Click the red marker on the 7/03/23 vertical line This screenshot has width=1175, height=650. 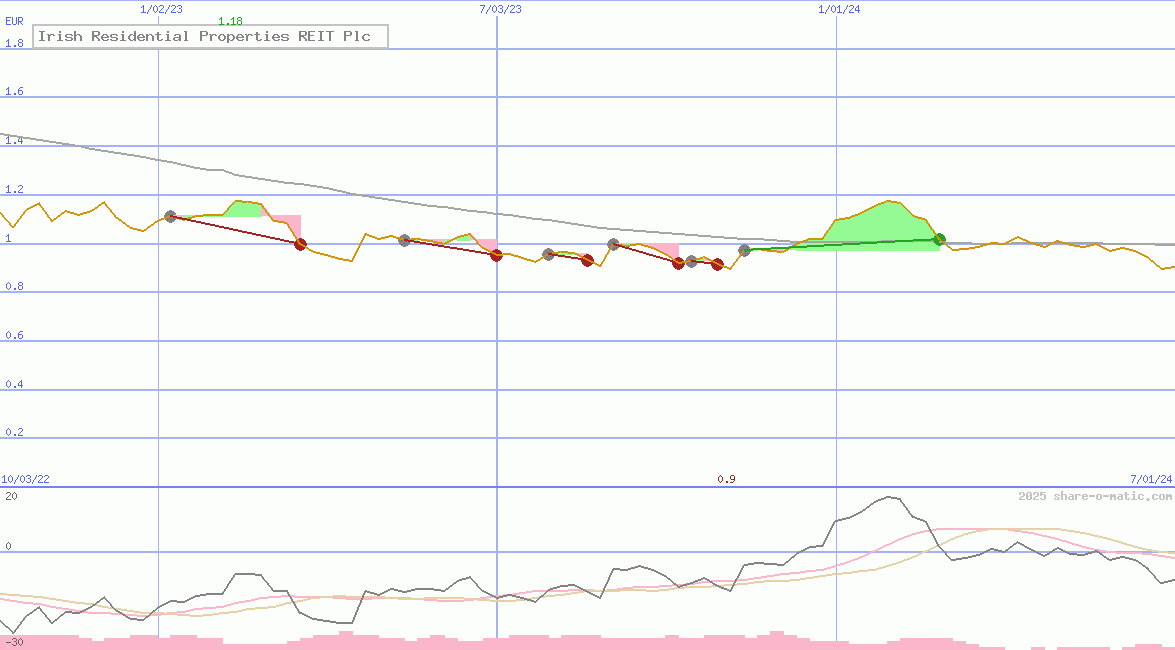[x=497, y=255]
